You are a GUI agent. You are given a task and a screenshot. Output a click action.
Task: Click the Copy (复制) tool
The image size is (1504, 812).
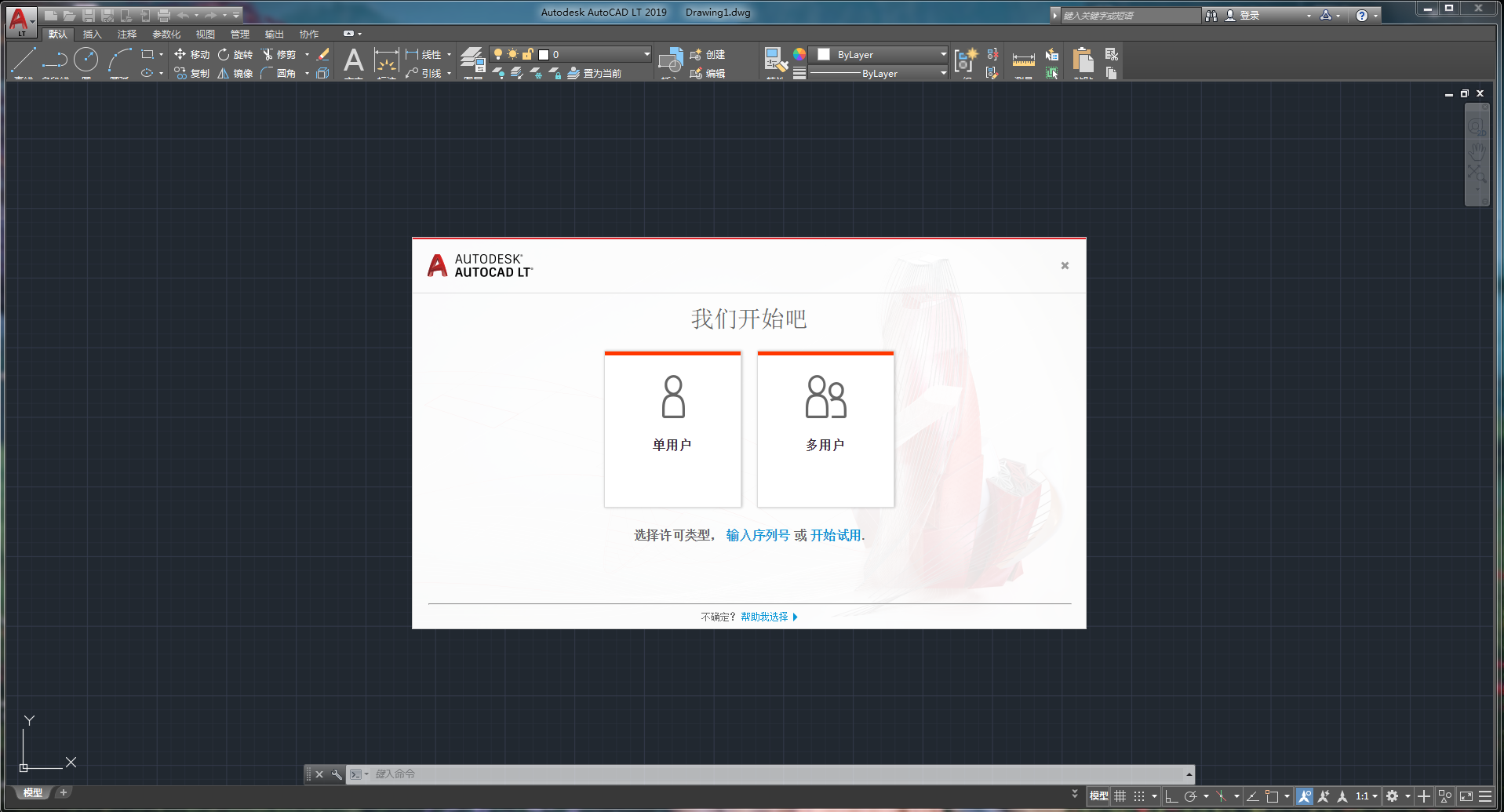coord(191,73)
